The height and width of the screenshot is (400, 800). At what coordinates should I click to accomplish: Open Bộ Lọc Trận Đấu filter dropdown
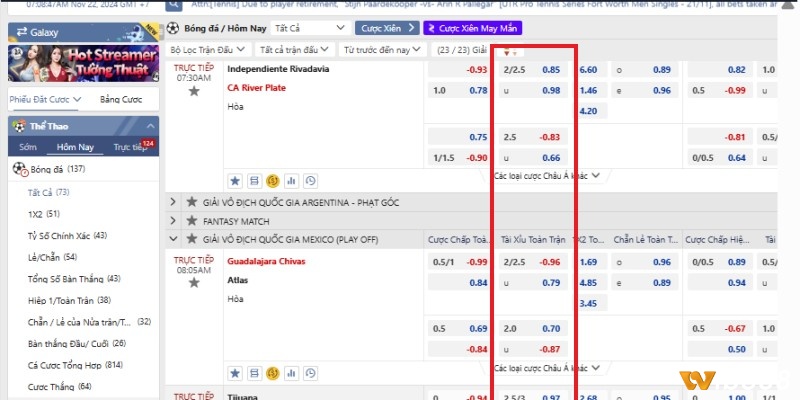pyautogui.click(x=208, y=50)
